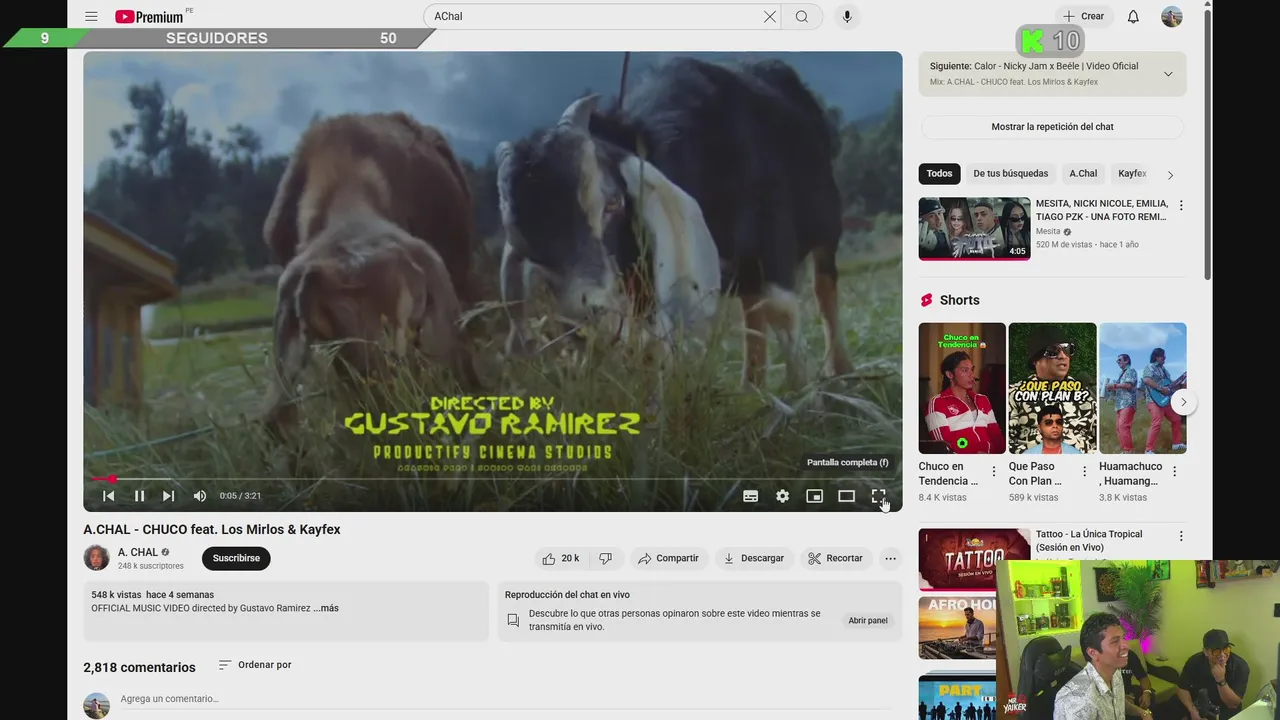1280x720 pixels.
Task: Open A. CHAL channel avatar
Action: click(97, 558)
